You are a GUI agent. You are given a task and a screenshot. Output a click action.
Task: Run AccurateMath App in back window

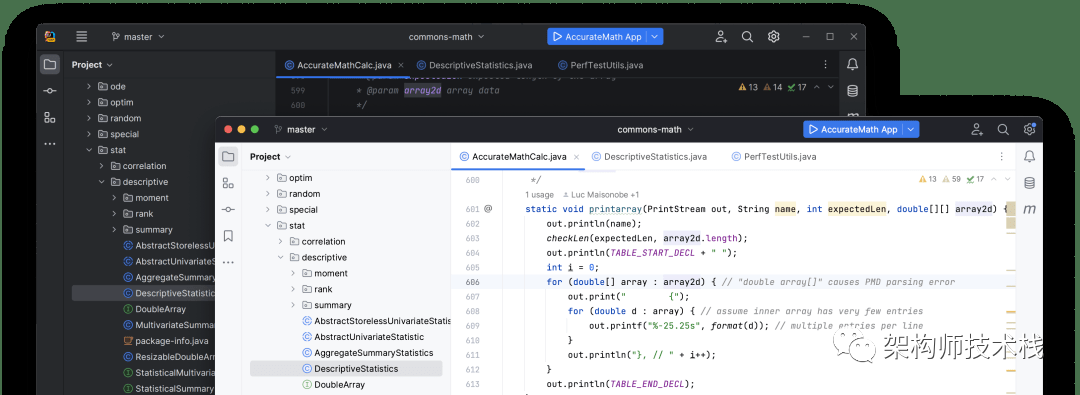[597, 37]
